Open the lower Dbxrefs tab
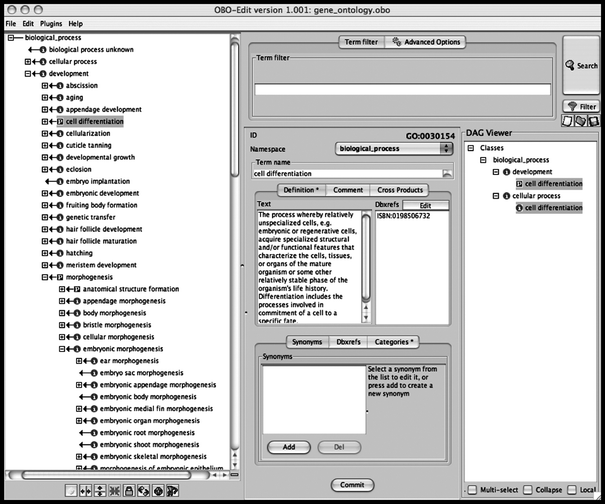The height and width of the screenshot is (504, 605). 348,342
